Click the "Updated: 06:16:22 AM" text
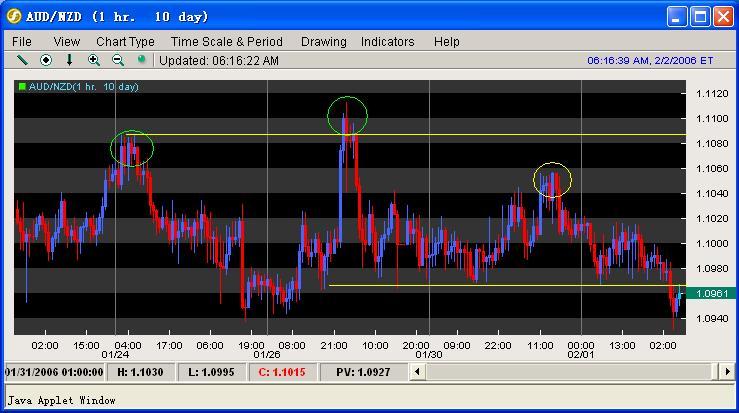Viewport: 739px width, 413px height. (219, 60)
